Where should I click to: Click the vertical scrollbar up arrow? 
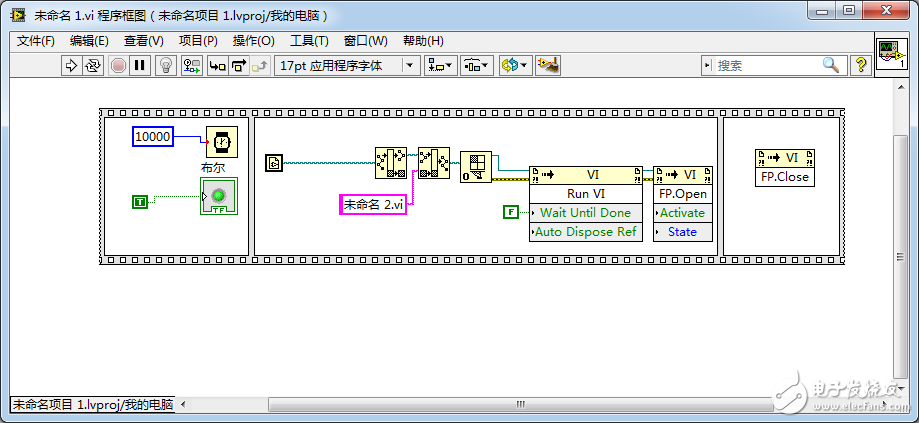(901, 86)
